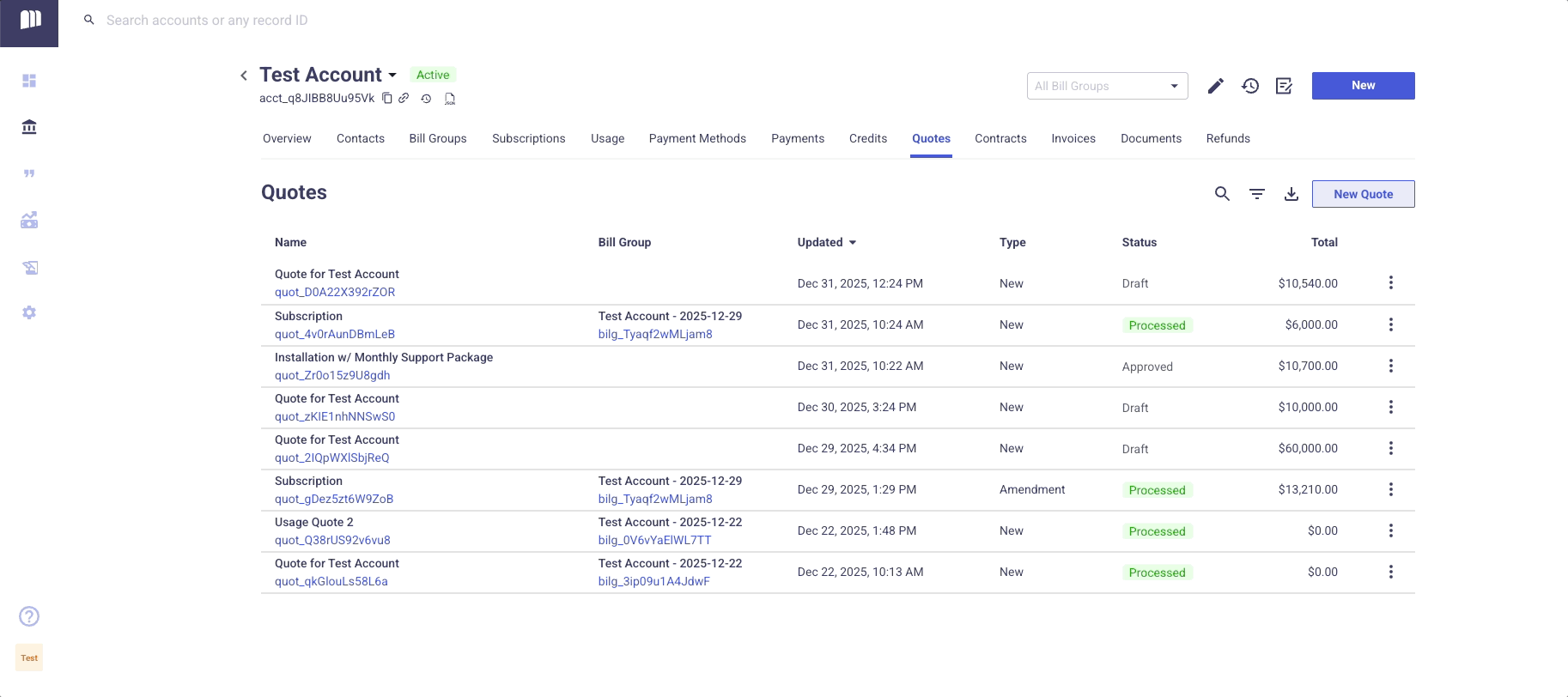Open the quotes quotation-mark sidebar icon

coord(29,173)
